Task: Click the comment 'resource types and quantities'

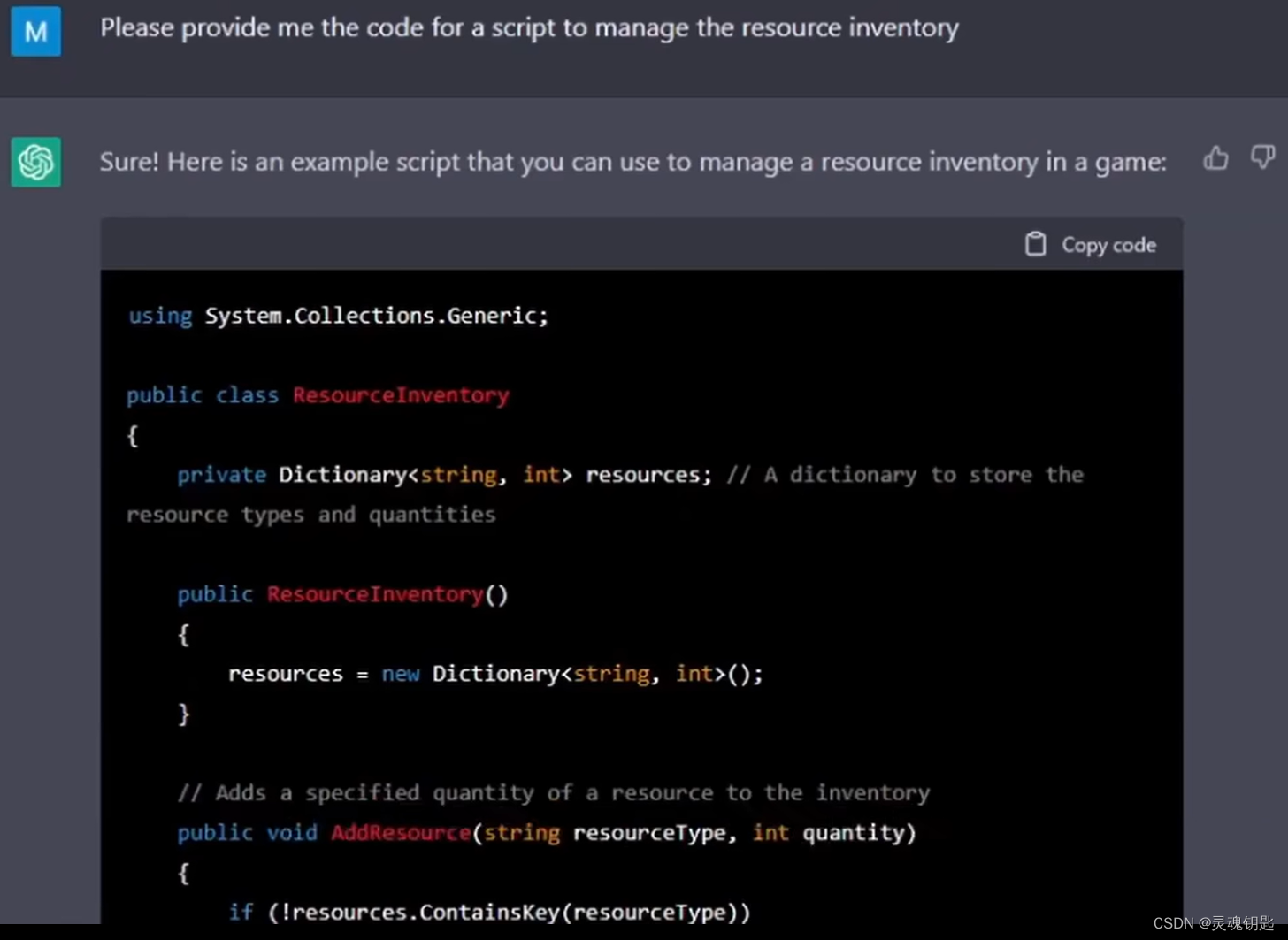Action: pyautogui.click(x=310, y=515)
